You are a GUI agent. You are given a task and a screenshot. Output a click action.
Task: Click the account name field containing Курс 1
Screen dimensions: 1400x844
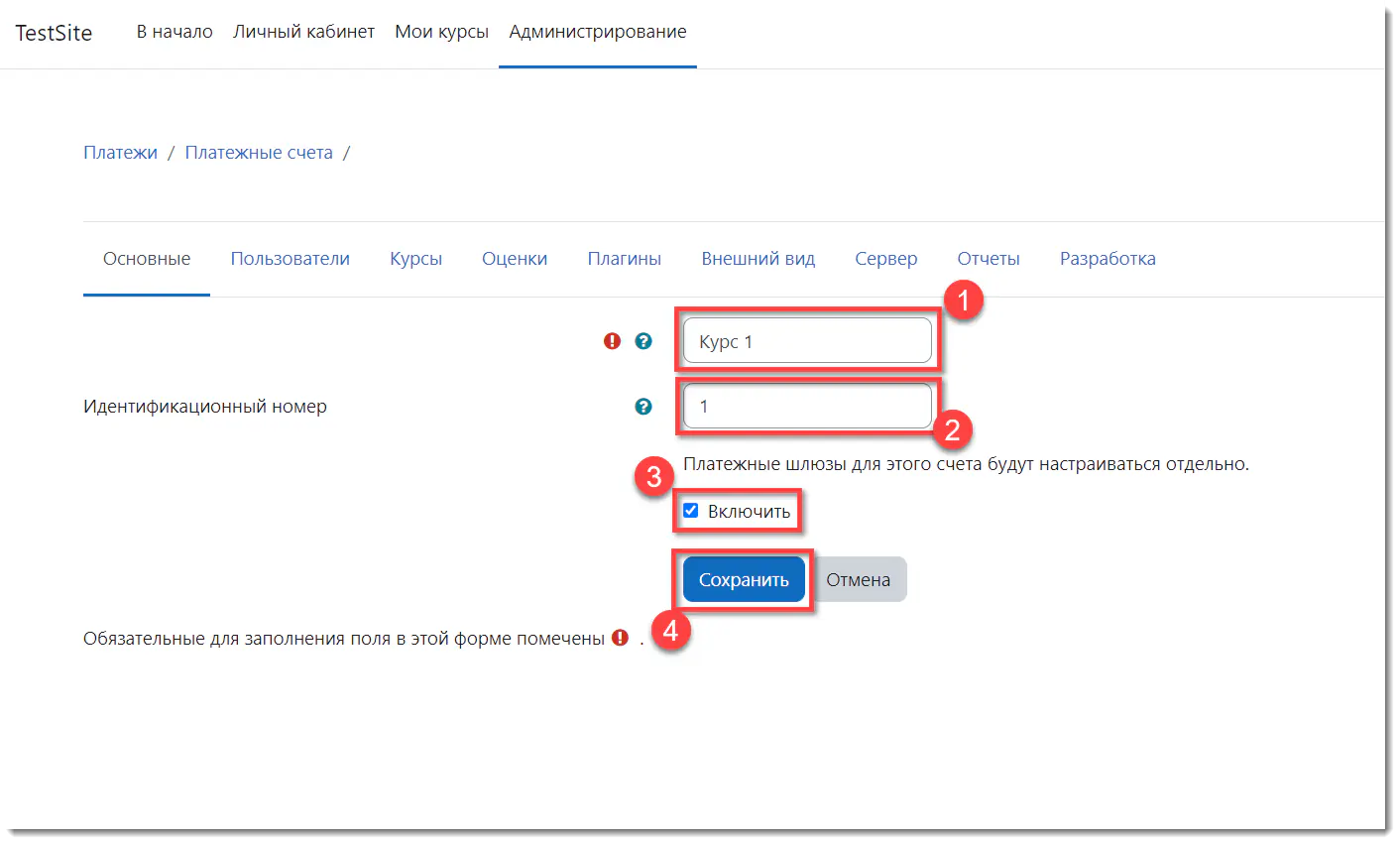(x=807, y=341)
